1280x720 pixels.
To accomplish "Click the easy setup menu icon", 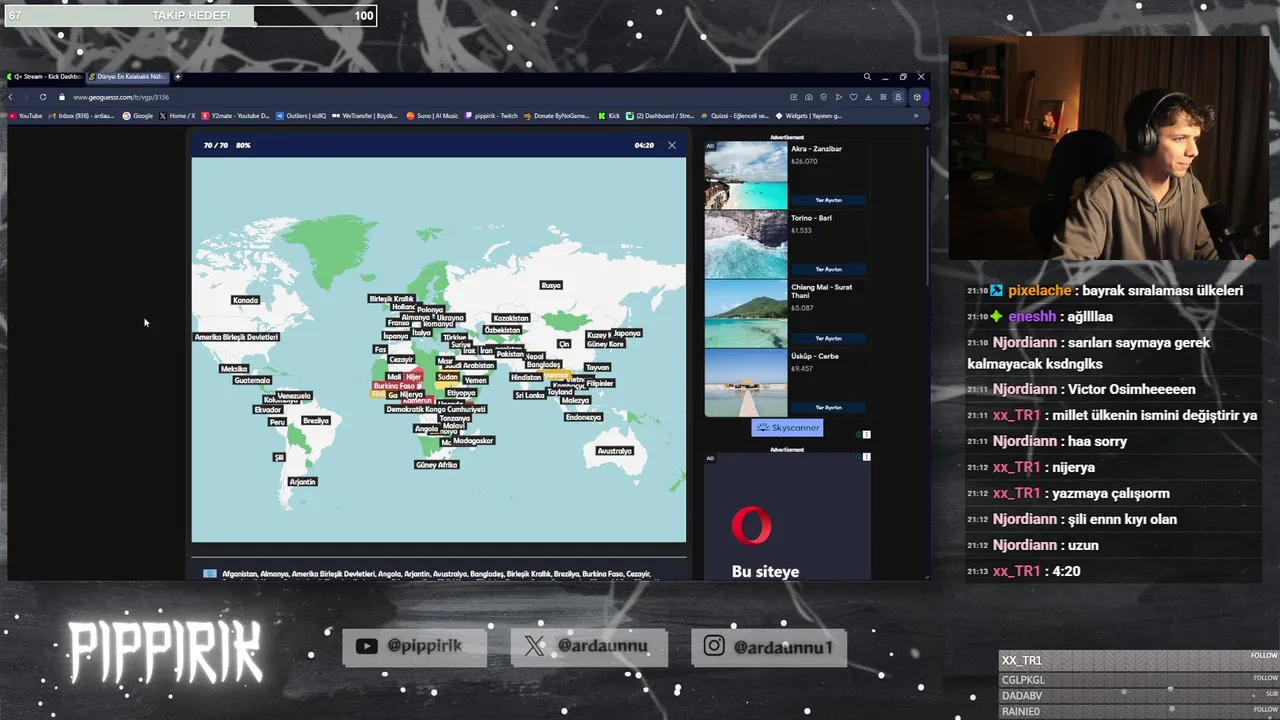I will point(883,97).
